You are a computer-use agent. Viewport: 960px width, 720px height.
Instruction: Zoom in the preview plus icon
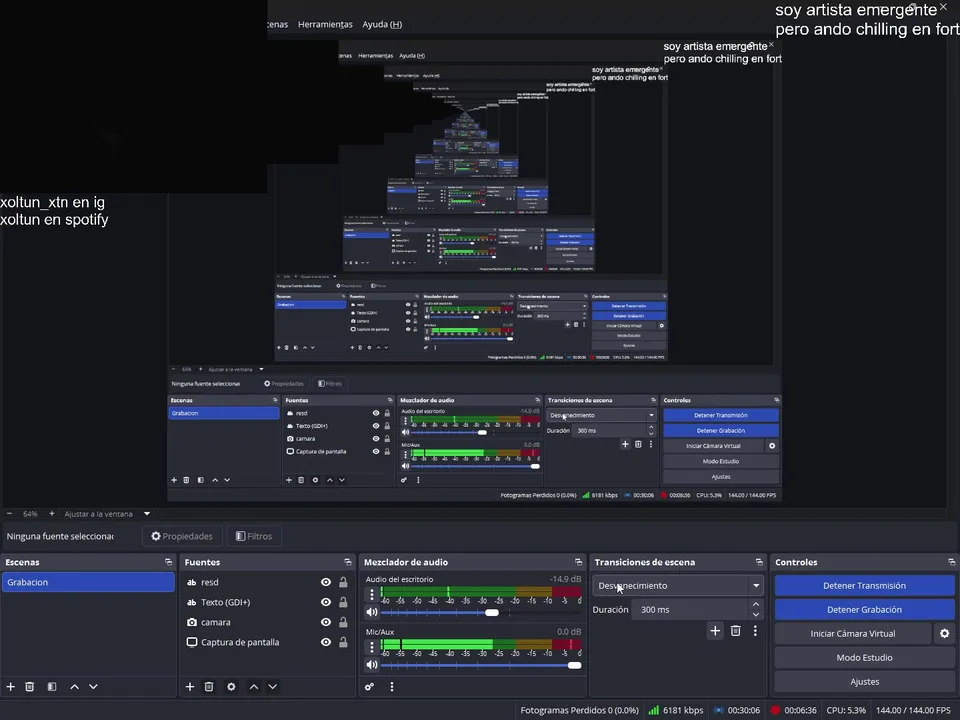(x=51, y=514)
